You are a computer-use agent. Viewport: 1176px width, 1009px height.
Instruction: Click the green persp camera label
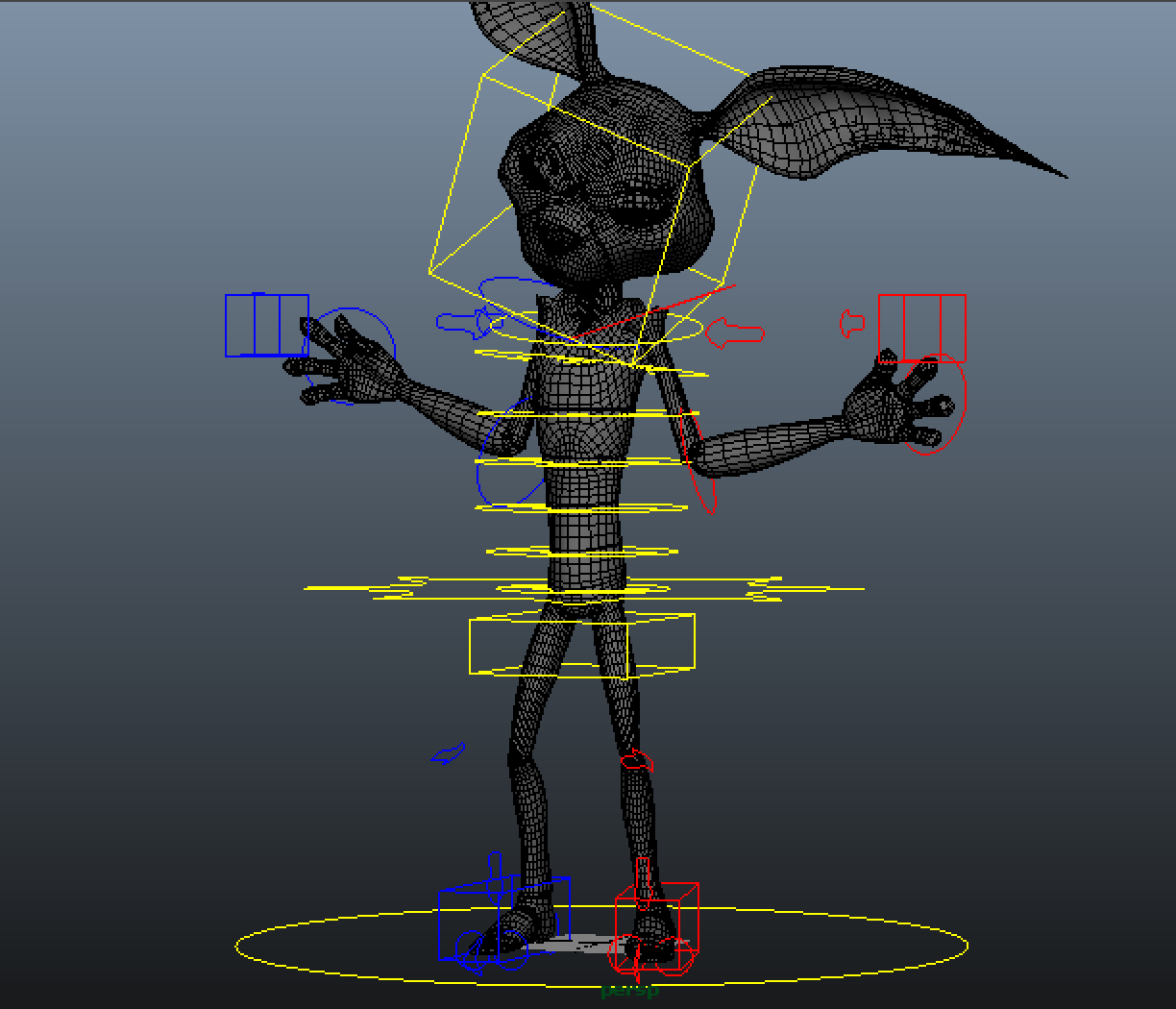(x=629, y=990)
